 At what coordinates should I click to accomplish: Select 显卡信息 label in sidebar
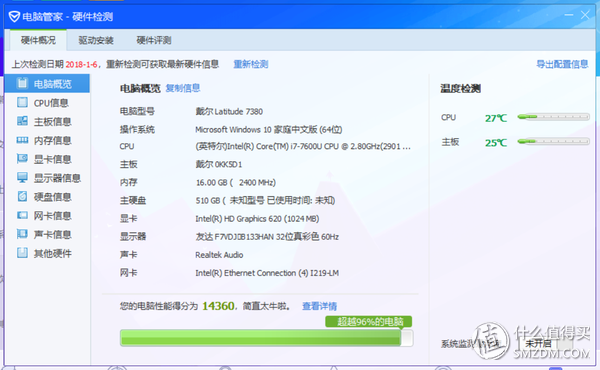52,159
